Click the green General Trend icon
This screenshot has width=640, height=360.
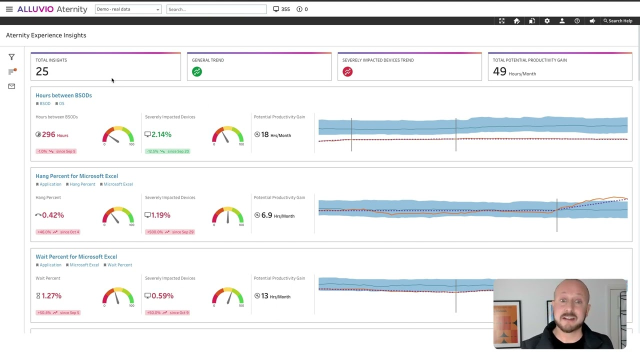click(197, 72)
